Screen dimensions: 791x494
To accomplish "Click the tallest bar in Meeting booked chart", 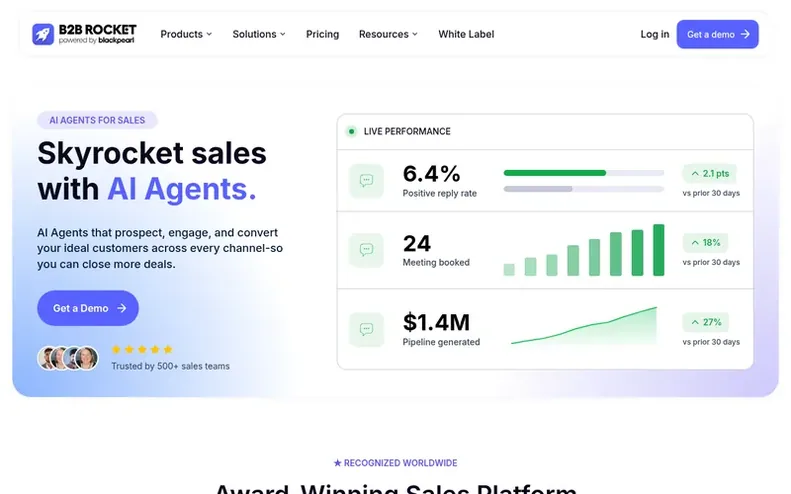I will [x=658, y=250].
